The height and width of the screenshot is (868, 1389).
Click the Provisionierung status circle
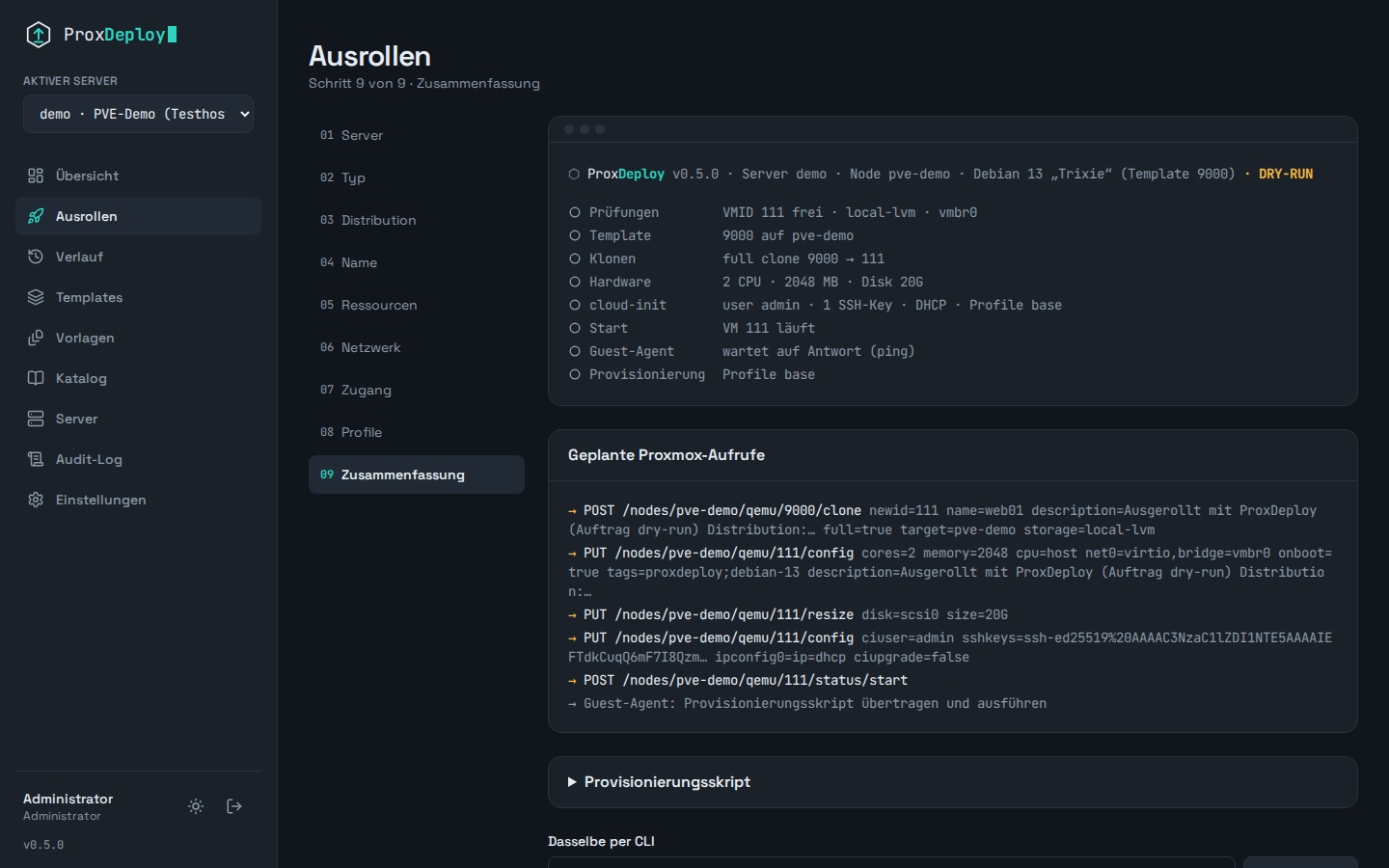(575, 374)
